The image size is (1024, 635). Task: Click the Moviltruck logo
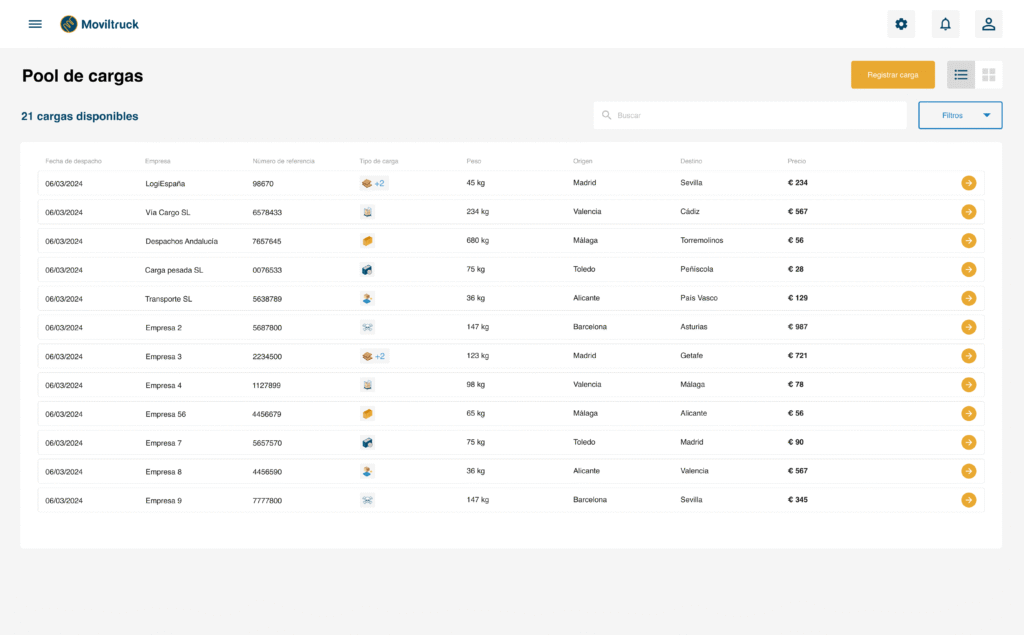[x=99, y=24]
